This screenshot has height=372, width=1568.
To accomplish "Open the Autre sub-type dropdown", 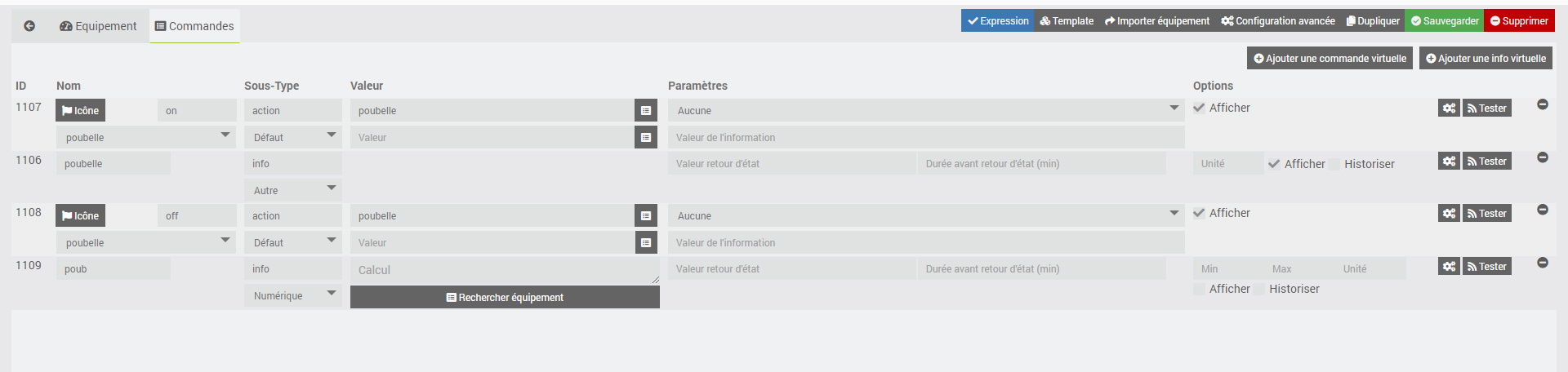I will (292, 191).
